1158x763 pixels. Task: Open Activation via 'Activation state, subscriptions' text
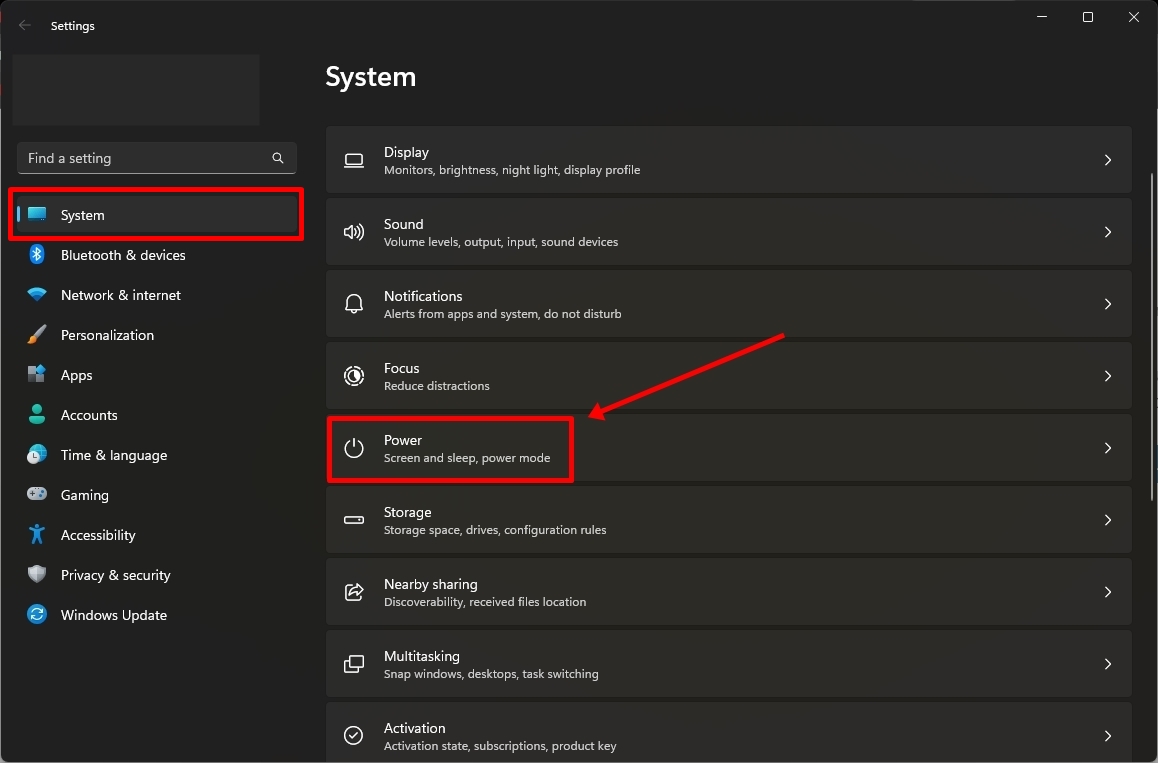[500, 746]
